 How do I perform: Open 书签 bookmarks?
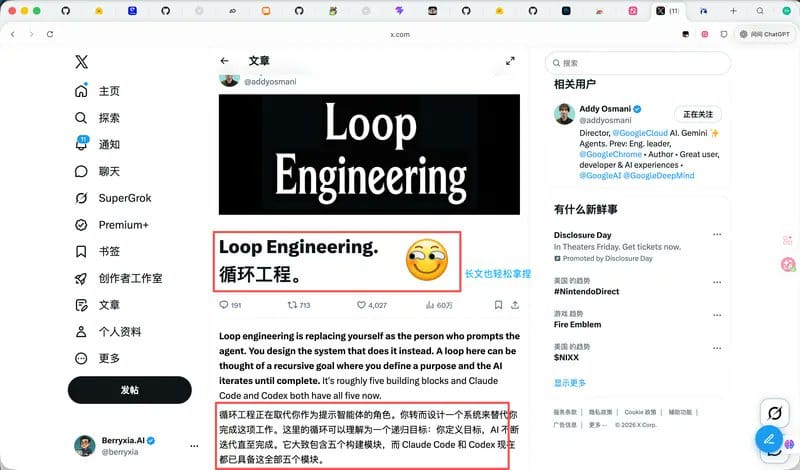97,252
